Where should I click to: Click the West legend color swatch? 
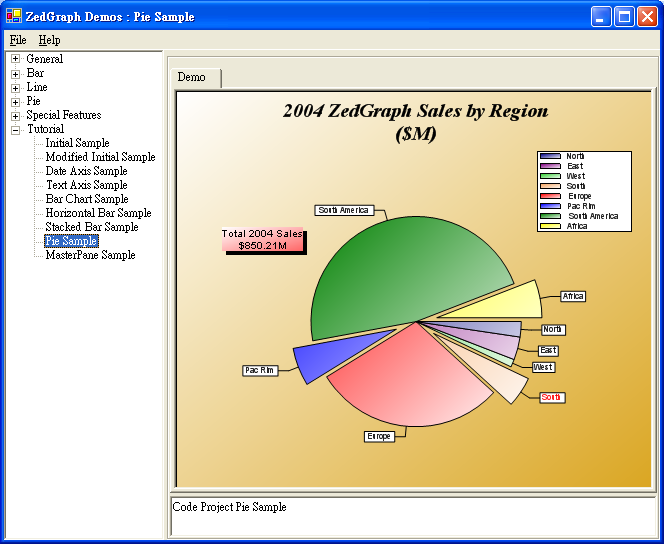tap(551, 176)
